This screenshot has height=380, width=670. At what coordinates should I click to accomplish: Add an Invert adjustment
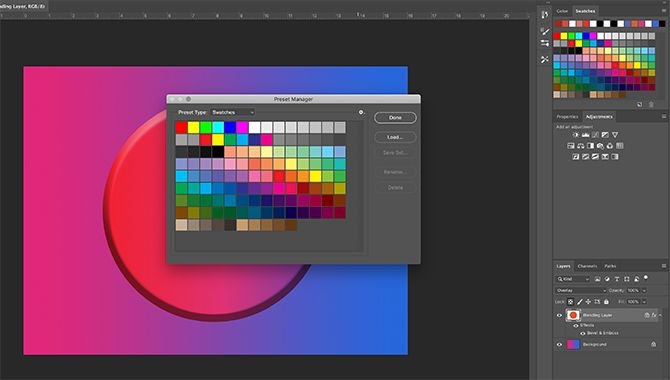576,157
